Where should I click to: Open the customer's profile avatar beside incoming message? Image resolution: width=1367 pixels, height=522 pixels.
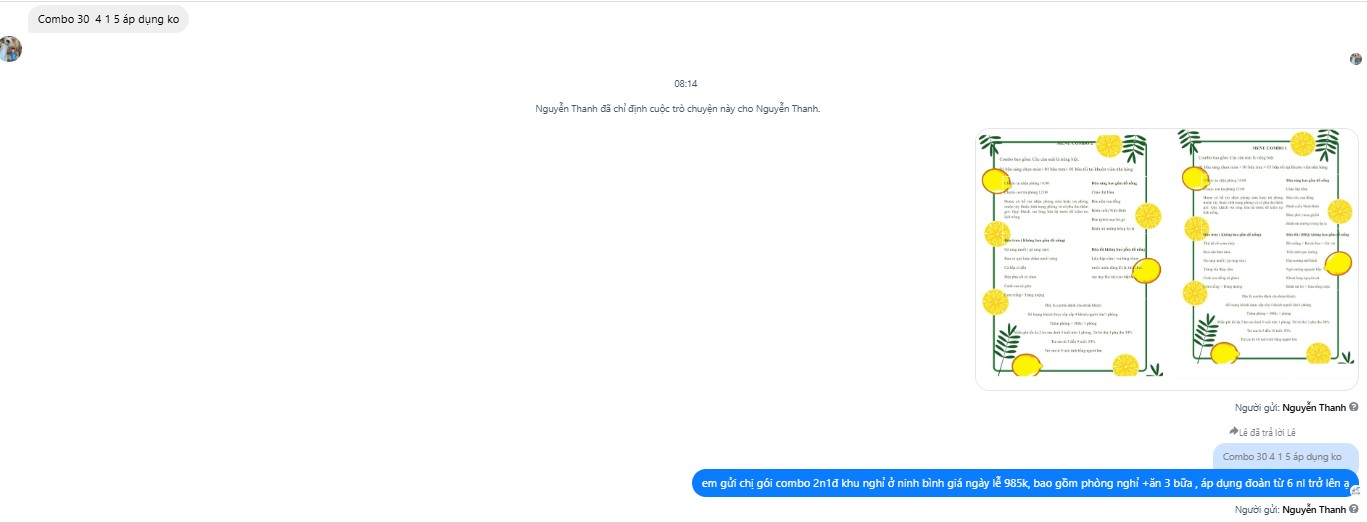[10, 48]
